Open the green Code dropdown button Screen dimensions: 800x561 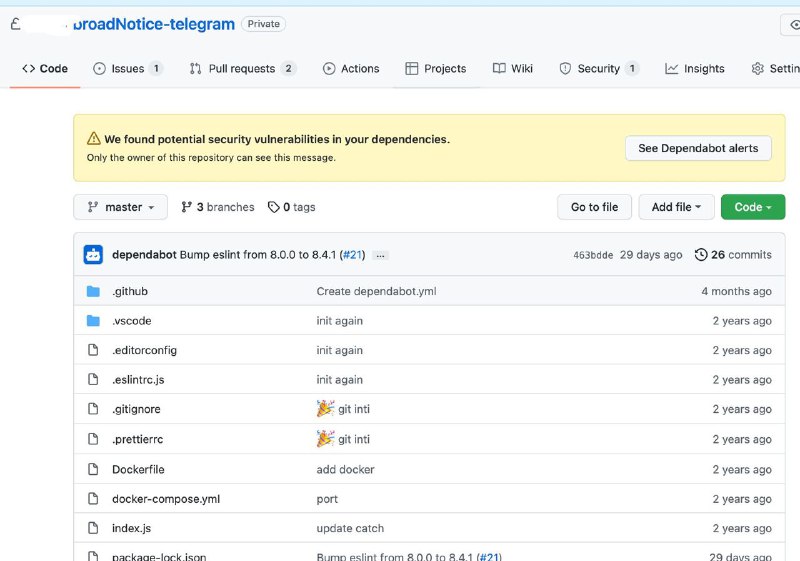click(752, 207)
